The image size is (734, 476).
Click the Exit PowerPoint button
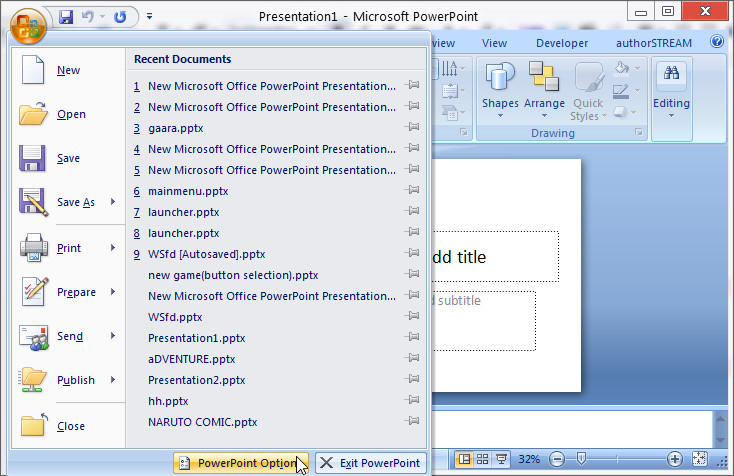[371, 463]
